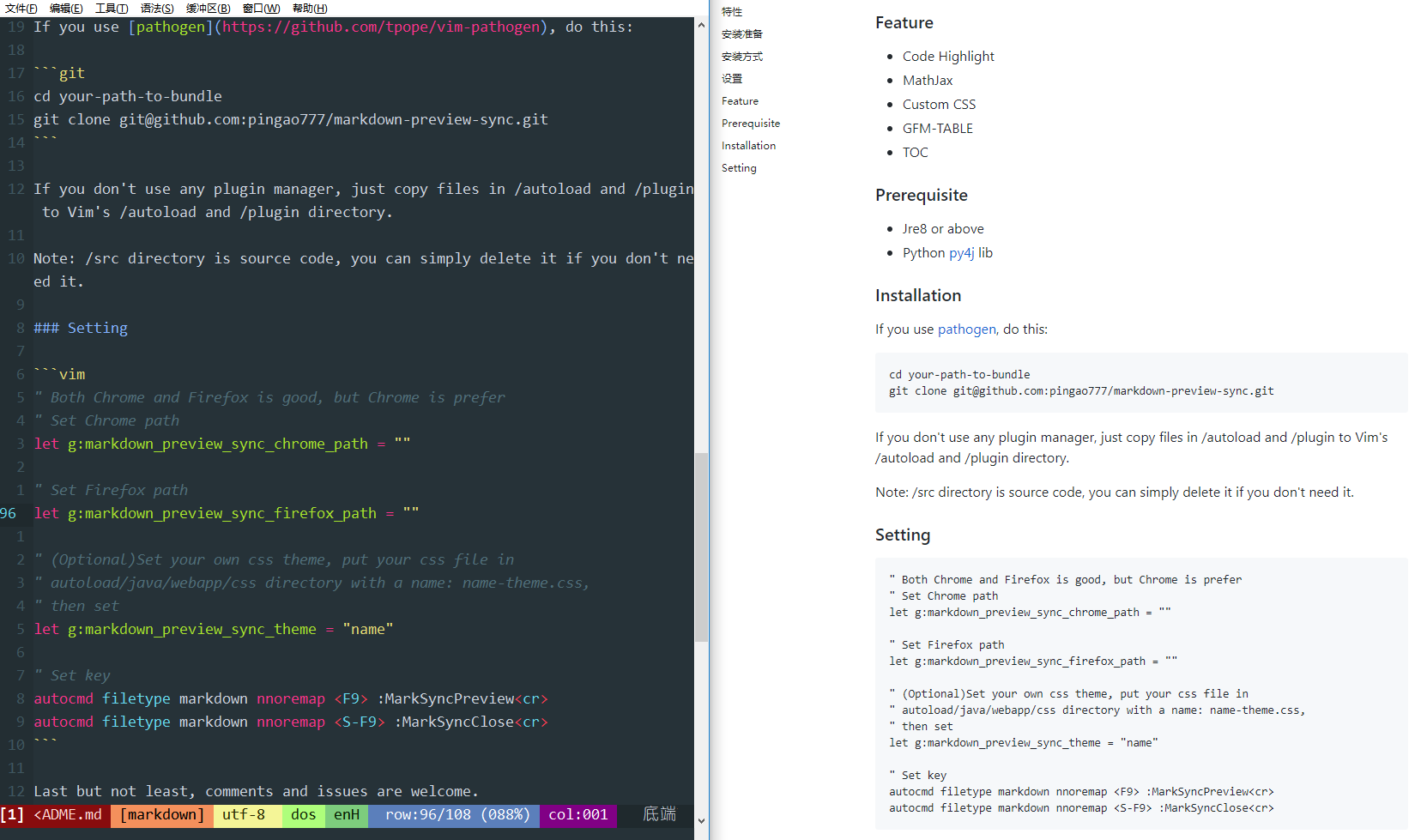Click the col:001 status segment
The width and height of the screenshot is (1421, 840).
pos(578,815)
